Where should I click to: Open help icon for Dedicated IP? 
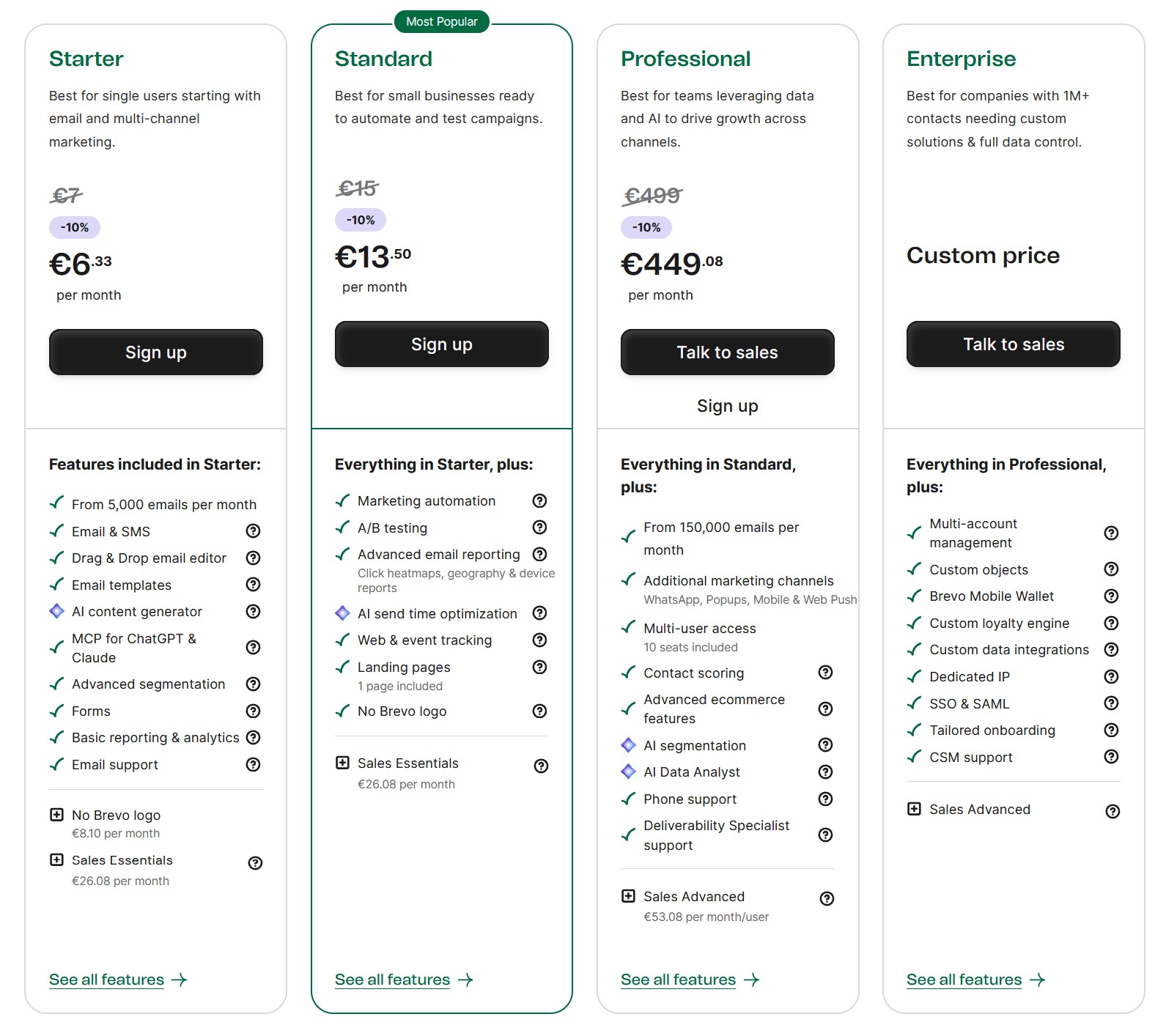point(1111,676)
